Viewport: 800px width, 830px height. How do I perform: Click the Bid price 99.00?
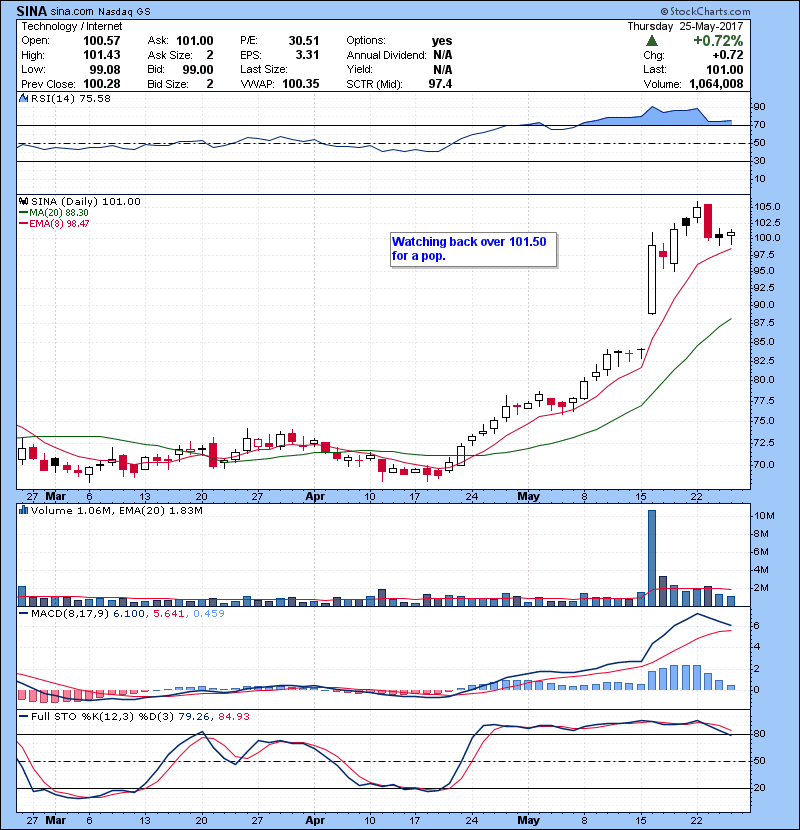click(198, 70)
